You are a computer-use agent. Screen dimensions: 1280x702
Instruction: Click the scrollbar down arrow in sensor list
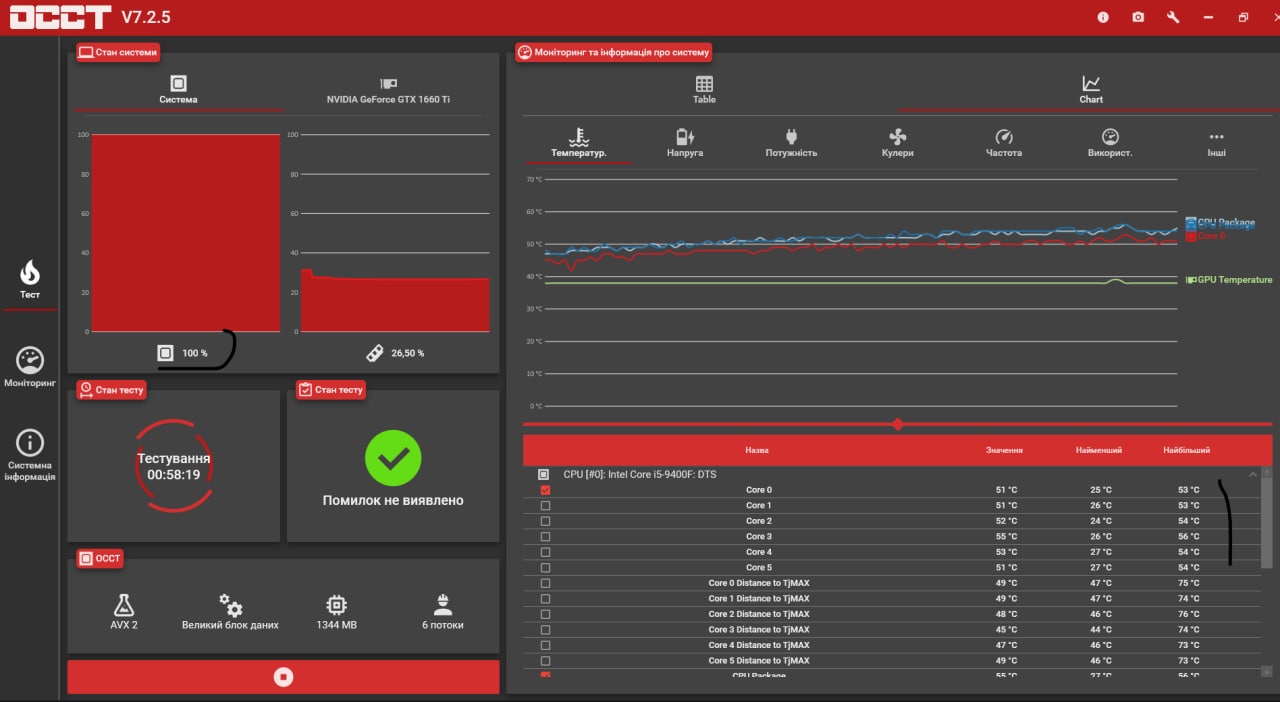(1267, 671)
